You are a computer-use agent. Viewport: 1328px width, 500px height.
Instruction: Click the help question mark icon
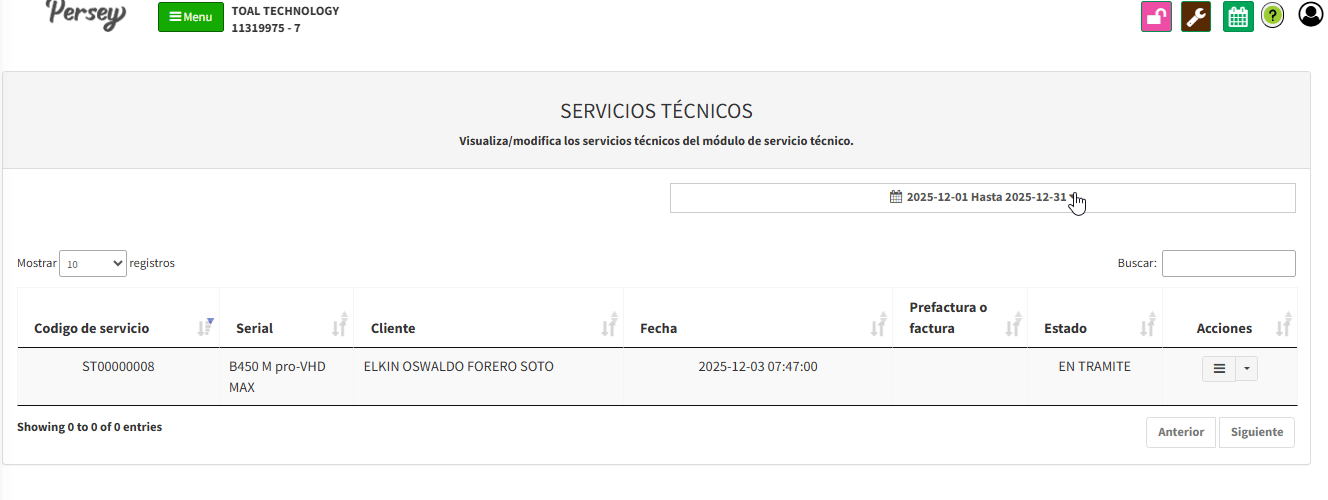click(1272, 16)
